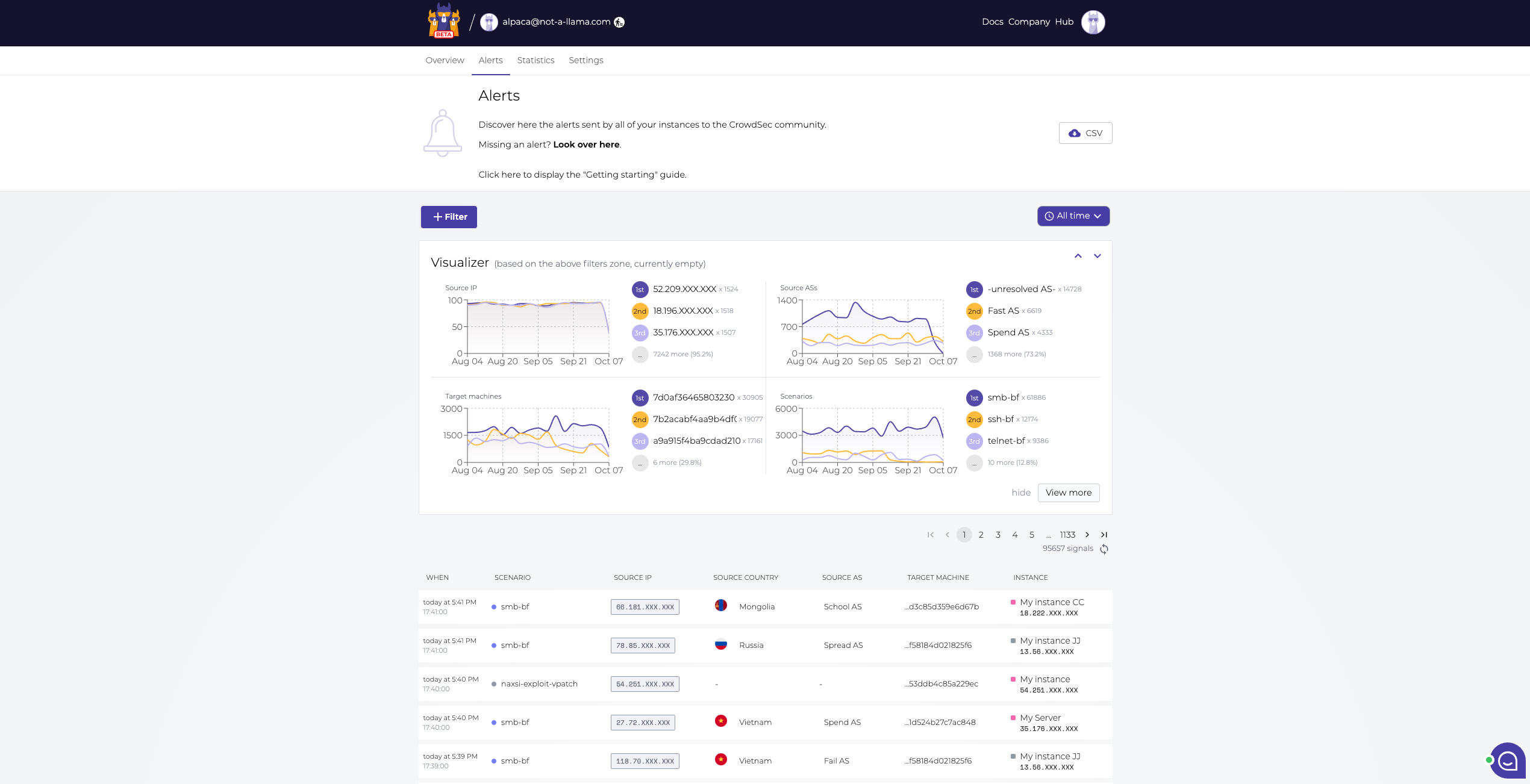Open the Hub link
This screenshot has height=784, width=1530.
click(x=1064, y=22)
